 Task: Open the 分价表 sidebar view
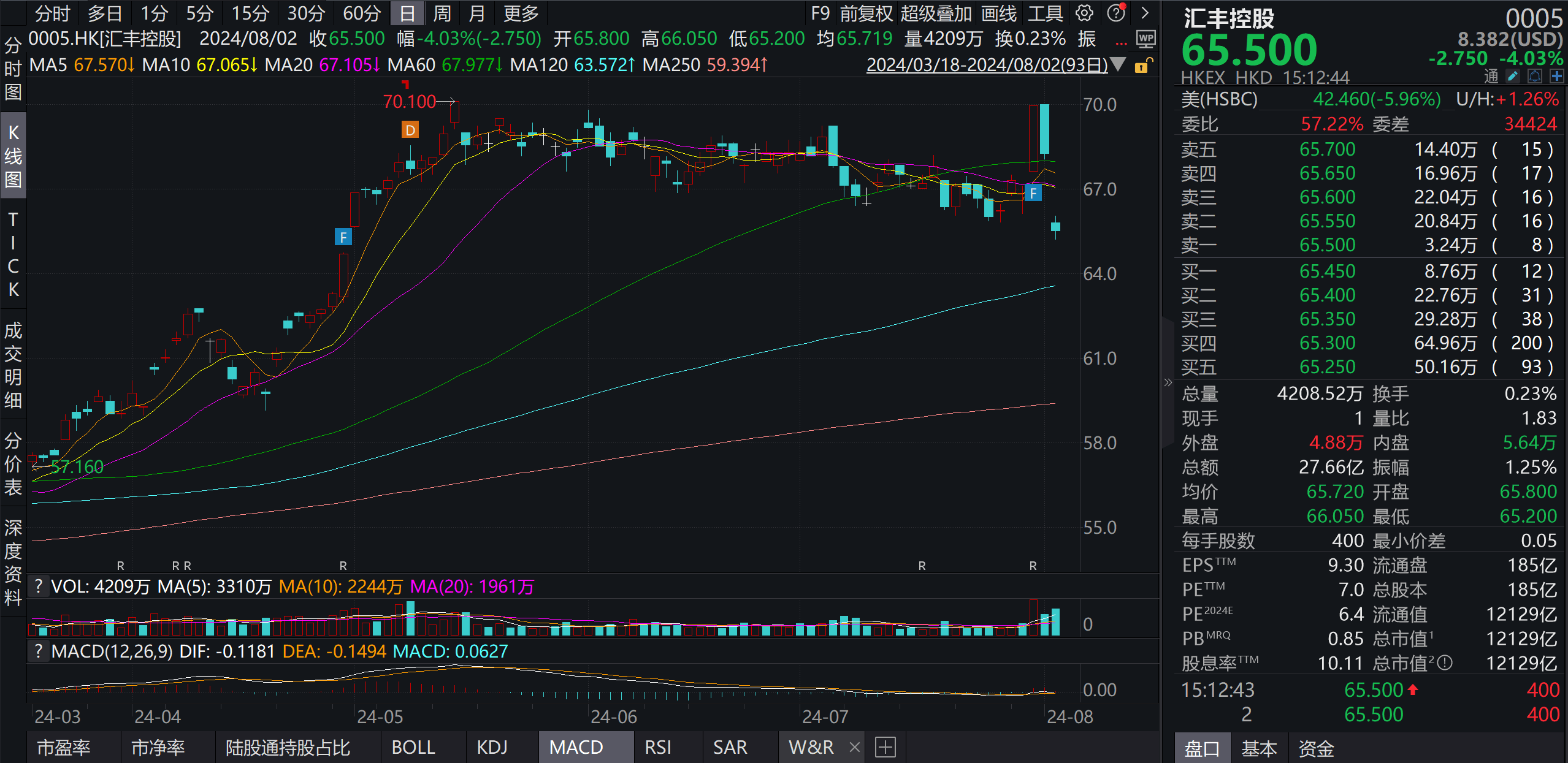(x=13, y=464)
